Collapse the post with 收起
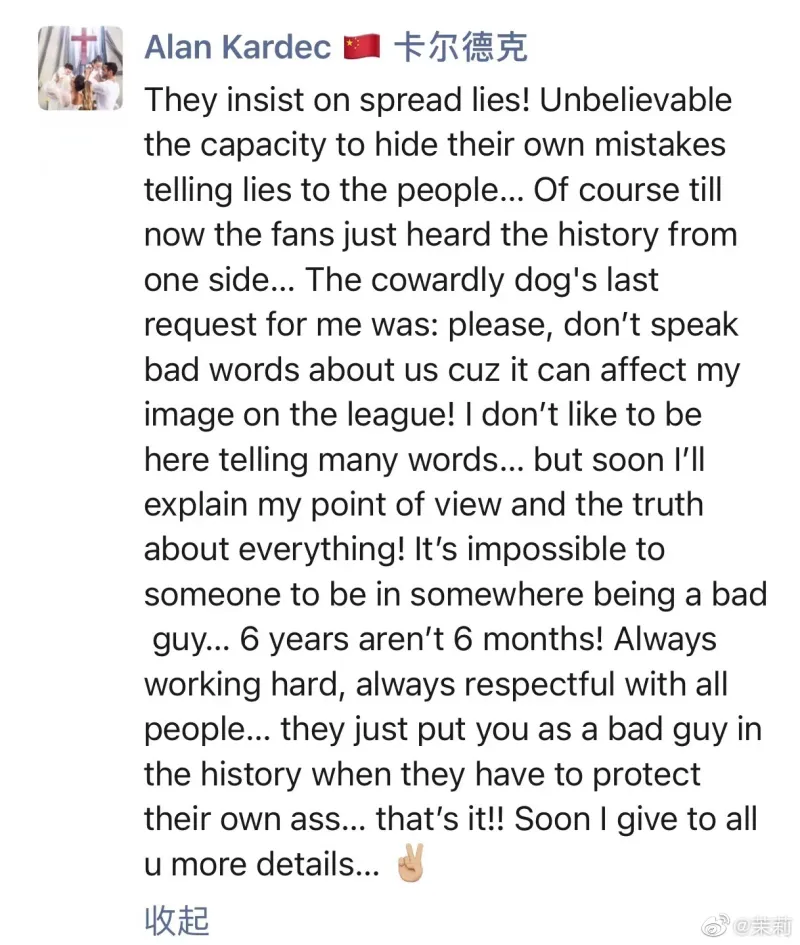 point(176,920)
